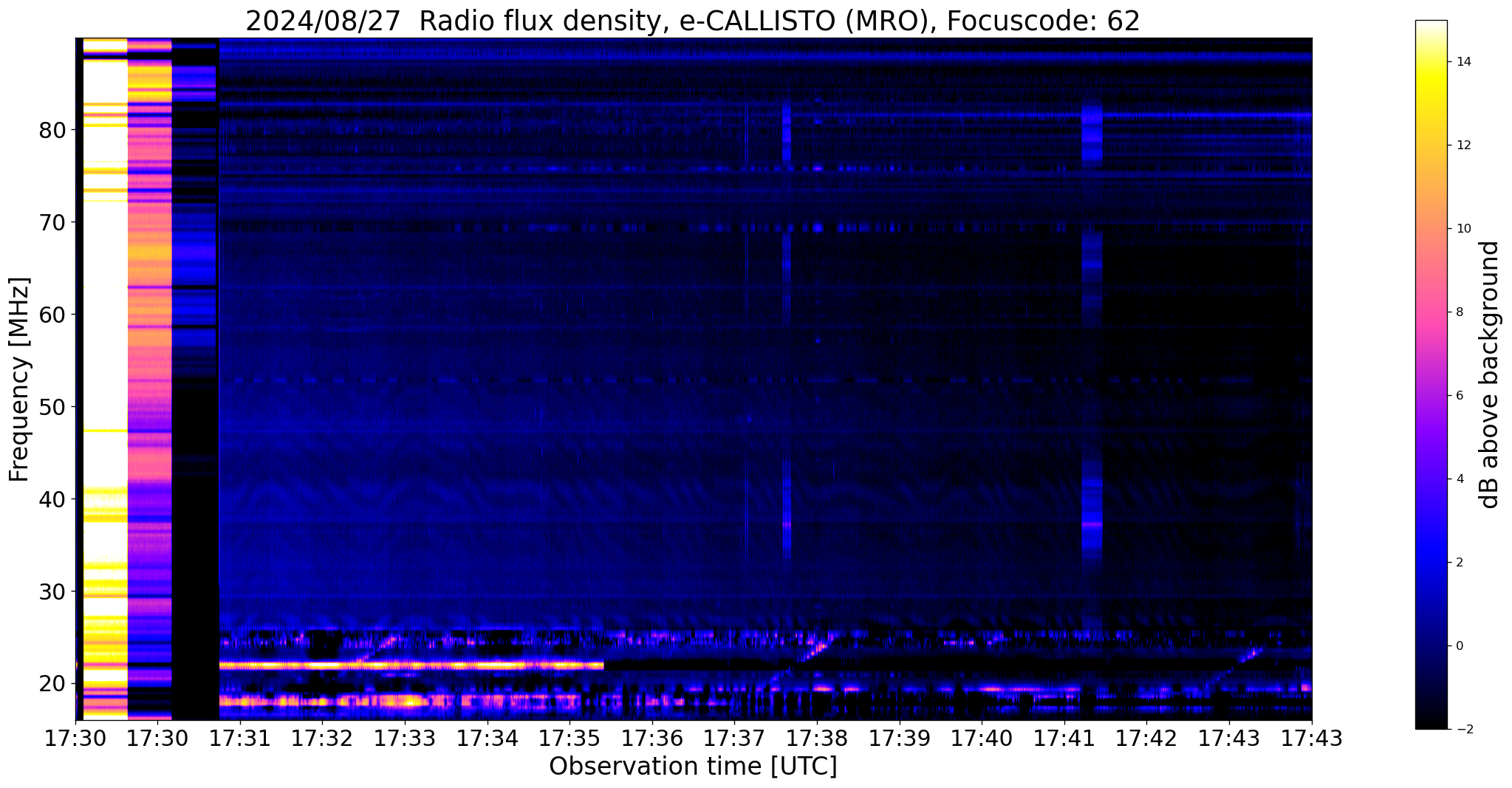Click the 70 MHz frequency tick label
Screen dimensions: 1512x788
coord(52,222)
